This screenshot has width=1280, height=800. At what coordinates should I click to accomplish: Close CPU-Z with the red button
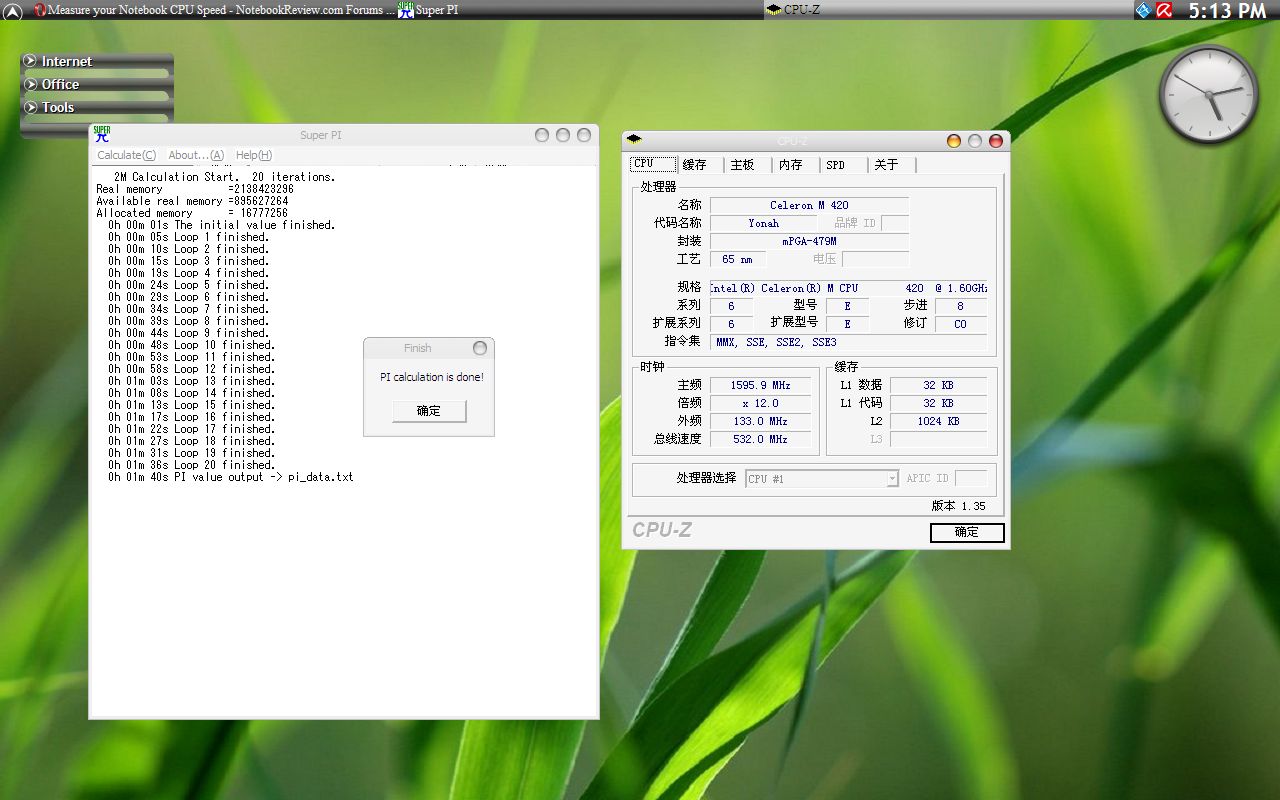pos(996,141)
